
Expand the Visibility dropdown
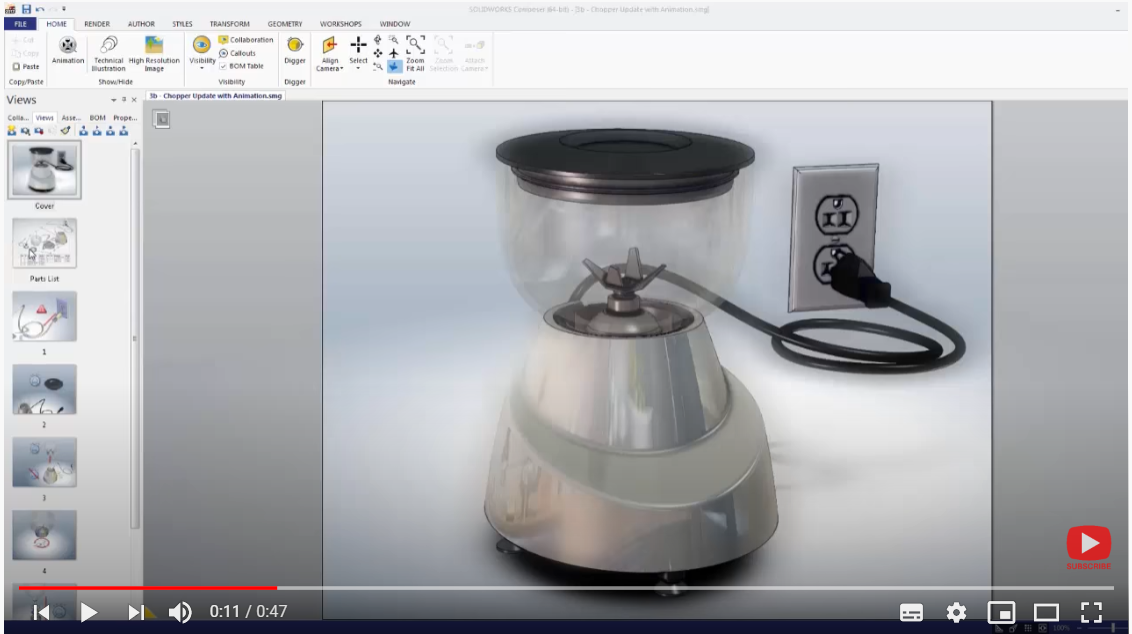tap(202, 68)
